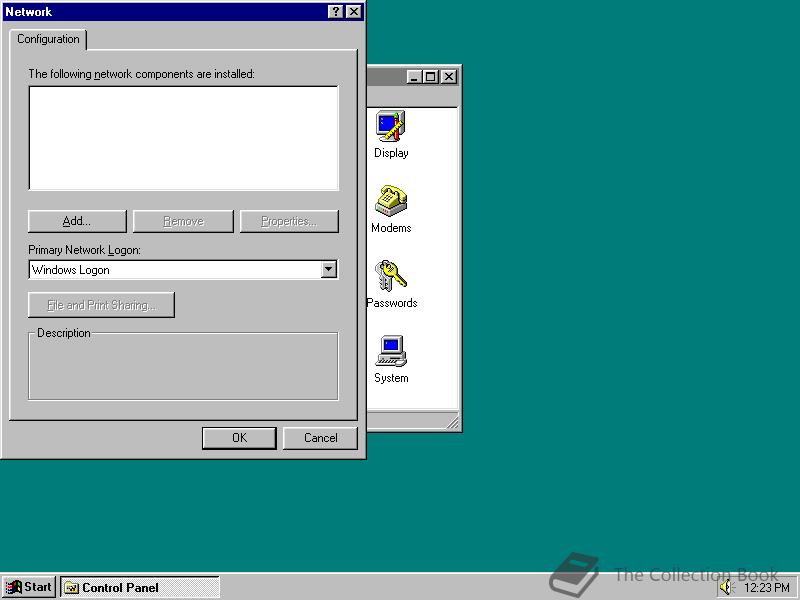Cancel the Network dialog
The height and width of the screenshot is (600, 800).
point(320,438)
